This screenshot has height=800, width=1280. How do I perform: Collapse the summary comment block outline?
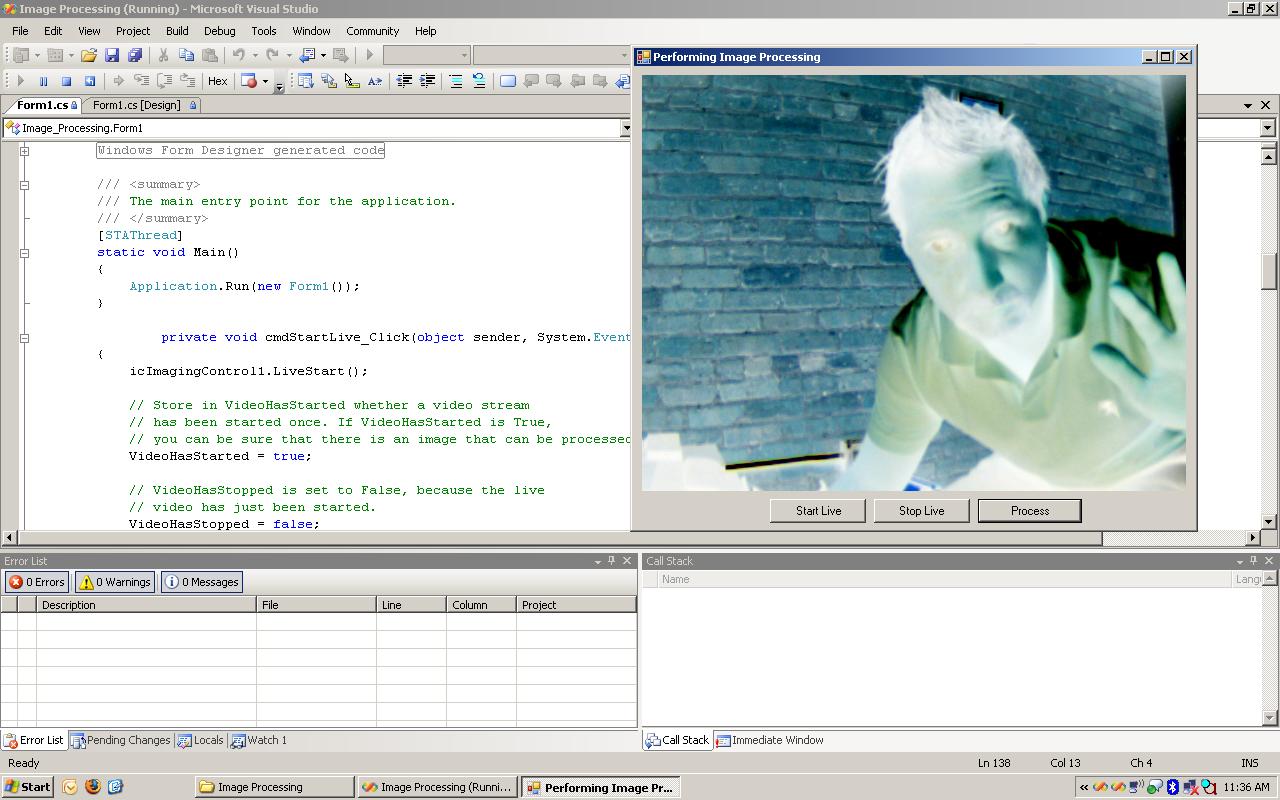click(x=24, y=185)
